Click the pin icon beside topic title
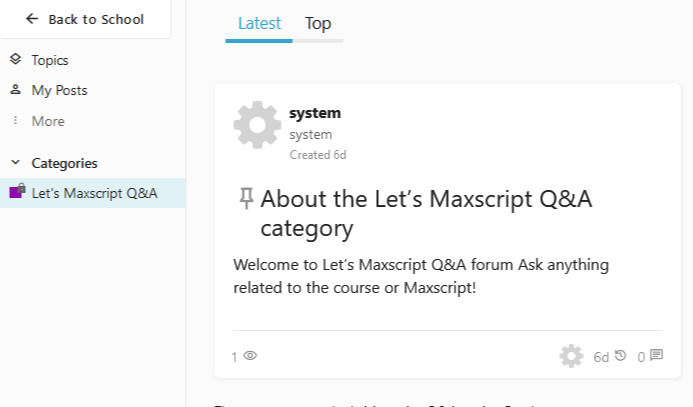Screen dimensions: 693x407 (246, 198)
